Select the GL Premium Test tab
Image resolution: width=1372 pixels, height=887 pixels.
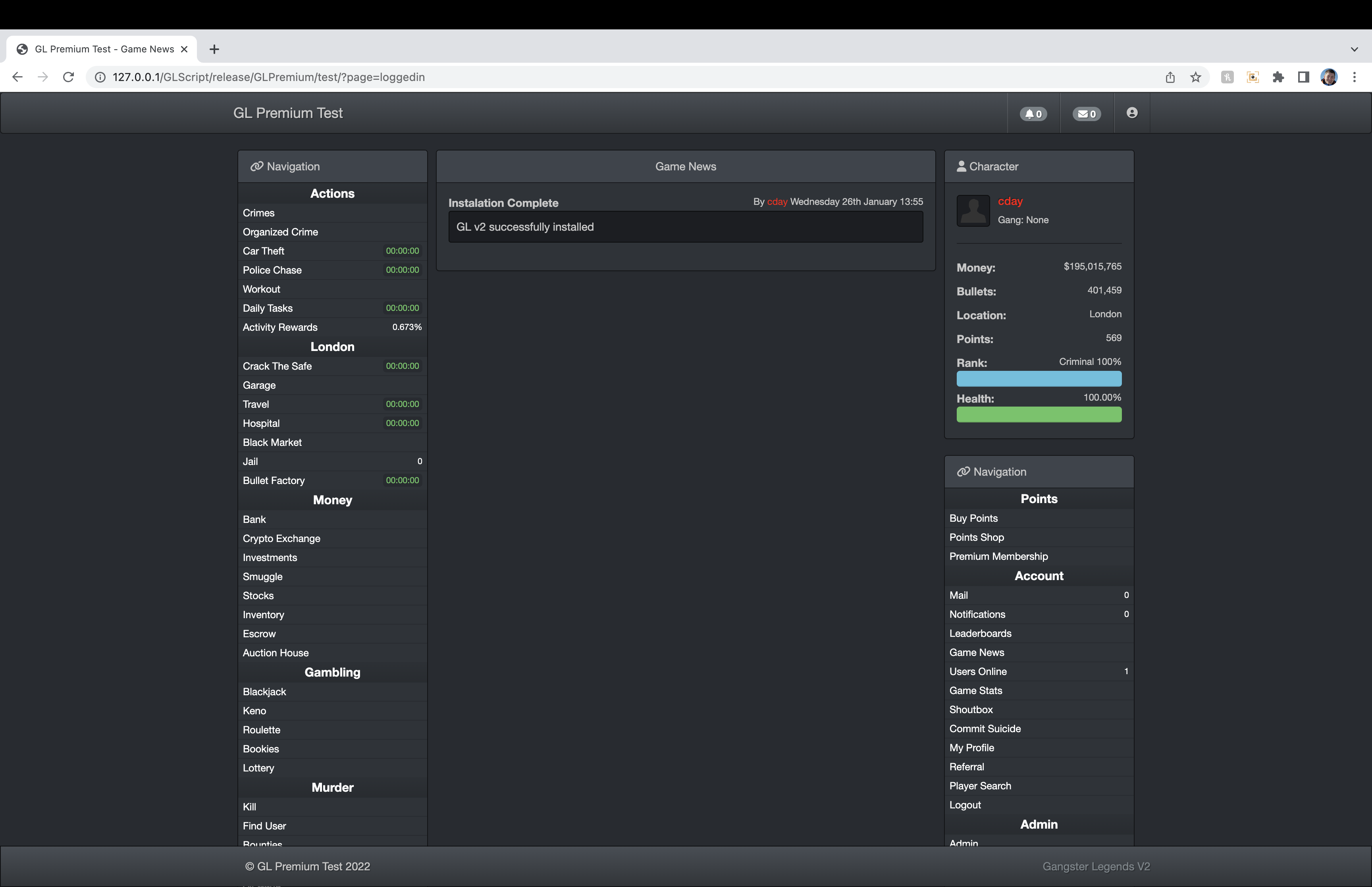pyautogui.click(x=104, y=50)
